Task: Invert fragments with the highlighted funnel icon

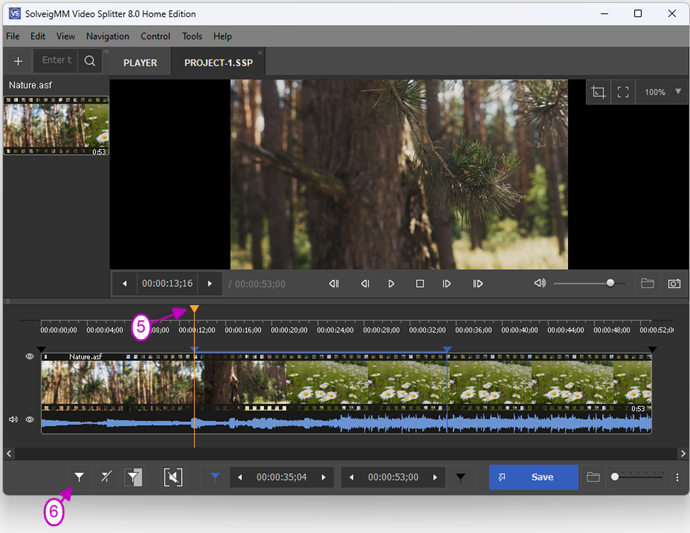Action: [133, 477]
